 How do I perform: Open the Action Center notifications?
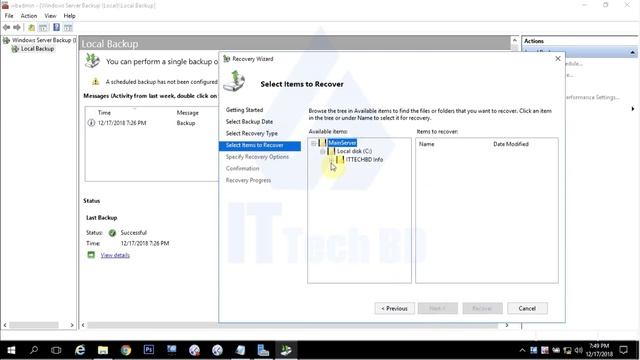coord(623,350)
